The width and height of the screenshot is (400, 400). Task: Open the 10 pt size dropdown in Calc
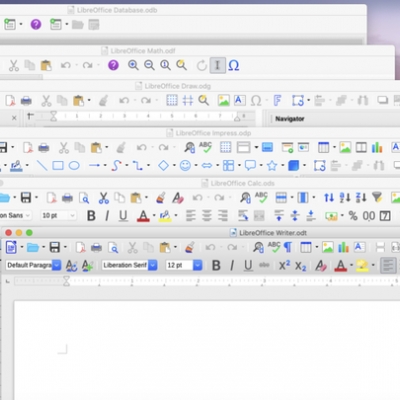tap(72, 216)
